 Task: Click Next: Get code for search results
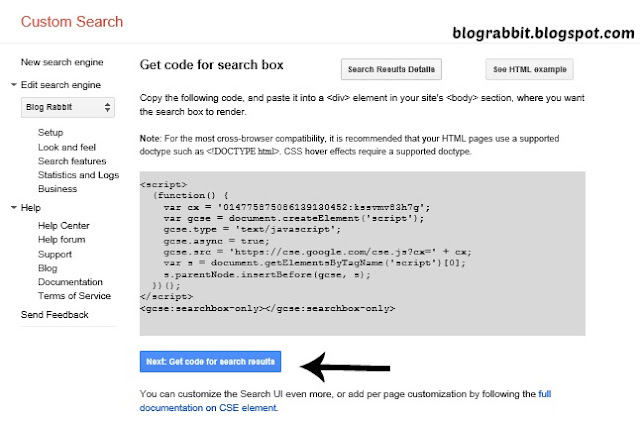pyautogui.click(x=210, y=361)
